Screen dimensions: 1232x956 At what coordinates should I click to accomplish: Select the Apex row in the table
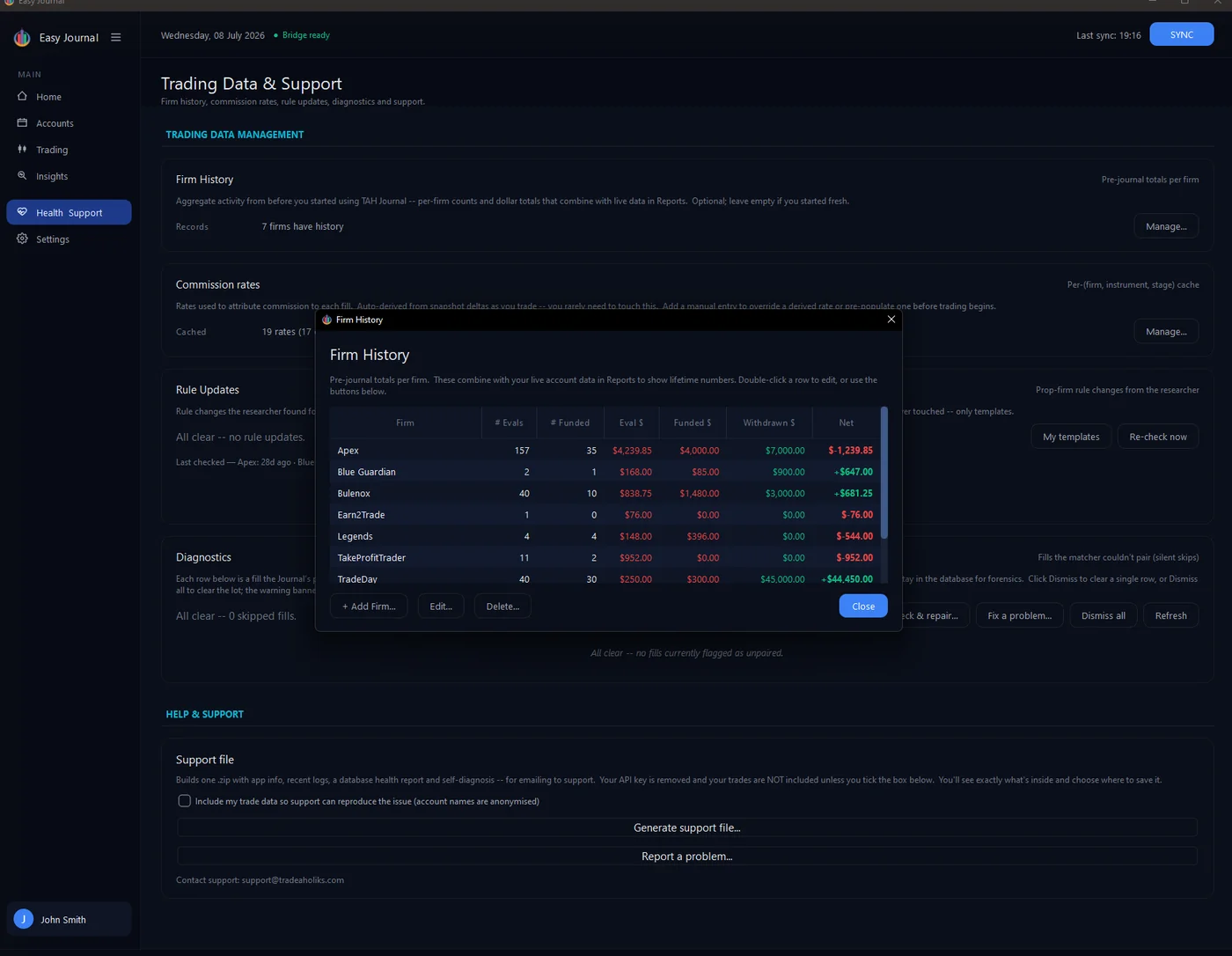tap(605, 450)
